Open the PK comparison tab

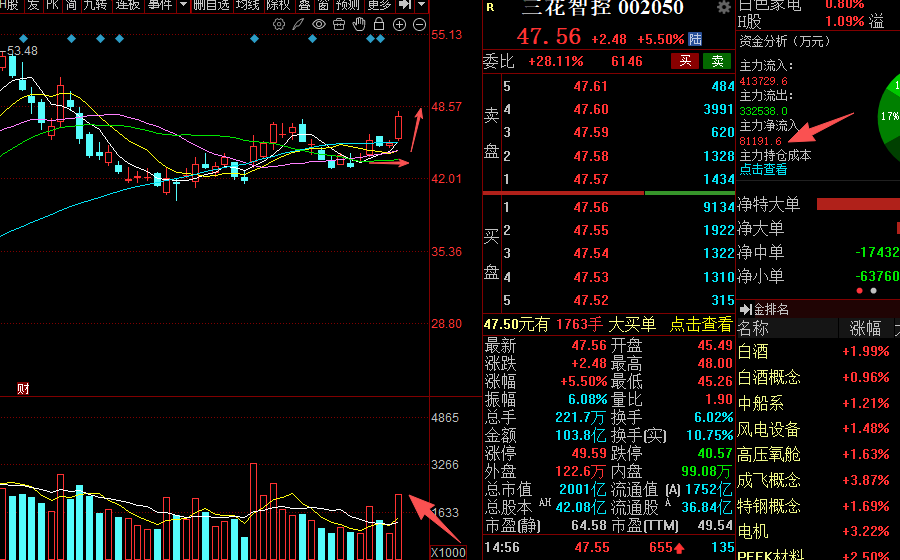tap(52, 5)
